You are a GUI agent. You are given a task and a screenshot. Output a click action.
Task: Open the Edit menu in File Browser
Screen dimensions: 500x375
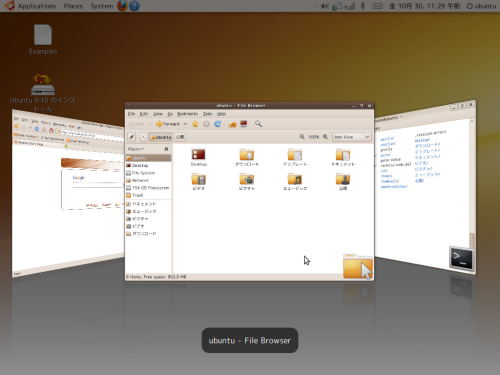click(x=144, y=114)
